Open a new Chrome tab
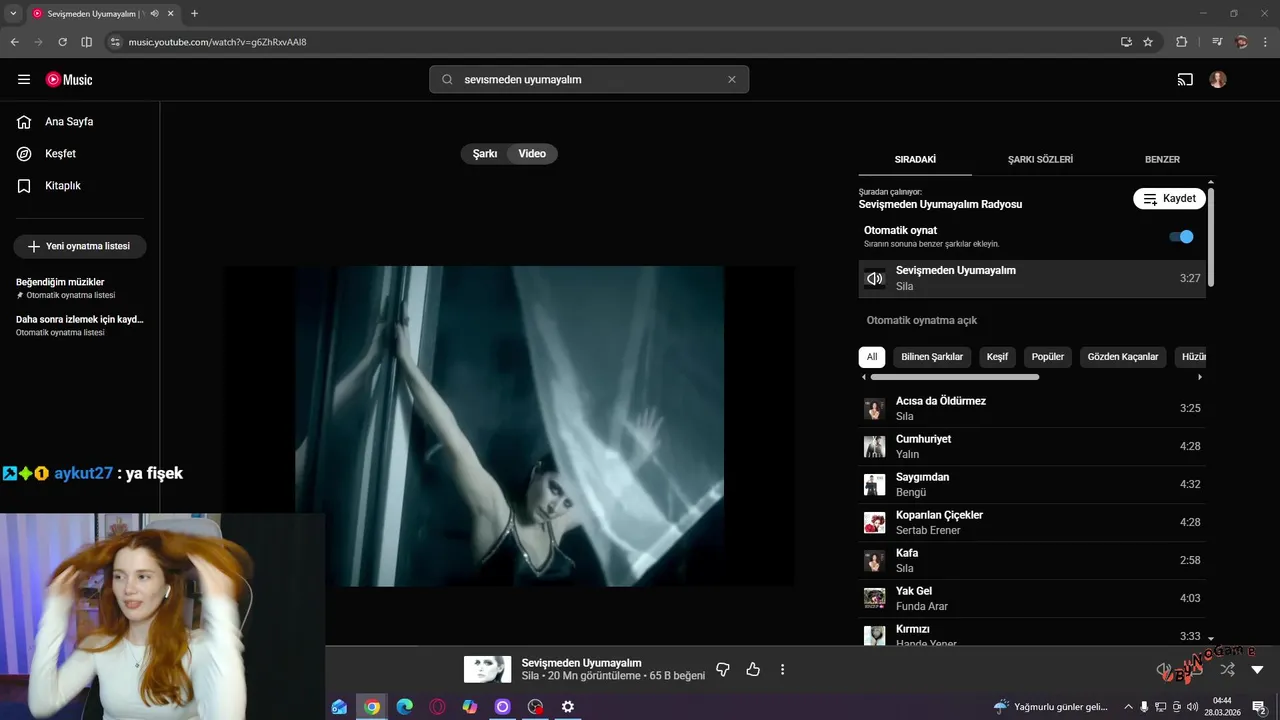Image resolution: width=1280 pixels, height=720 pixels. (x=194, y=13)
